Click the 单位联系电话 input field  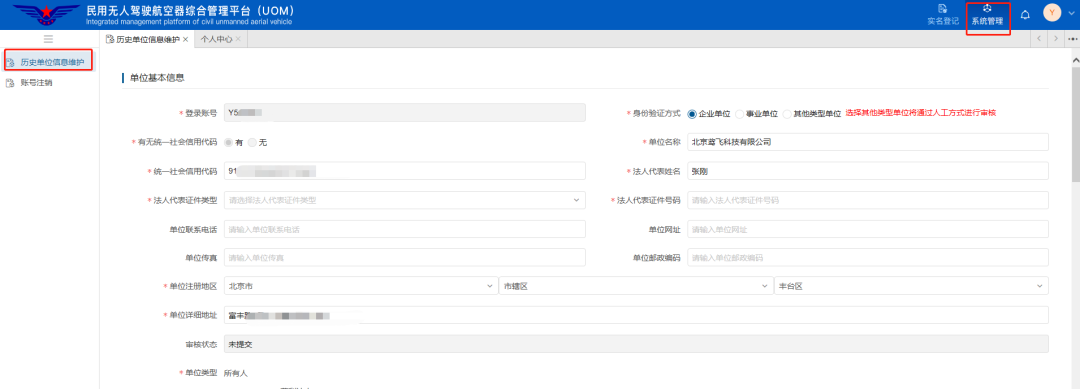coord(404,229)
